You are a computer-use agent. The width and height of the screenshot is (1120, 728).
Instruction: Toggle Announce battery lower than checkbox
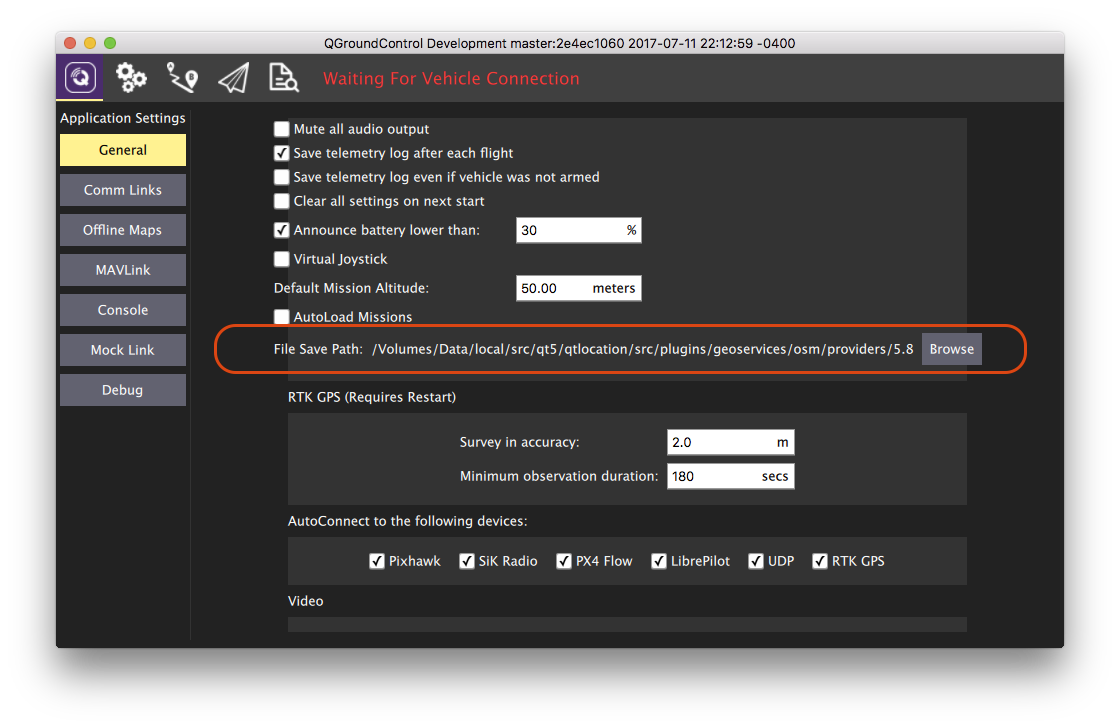(x=281, y=230)
